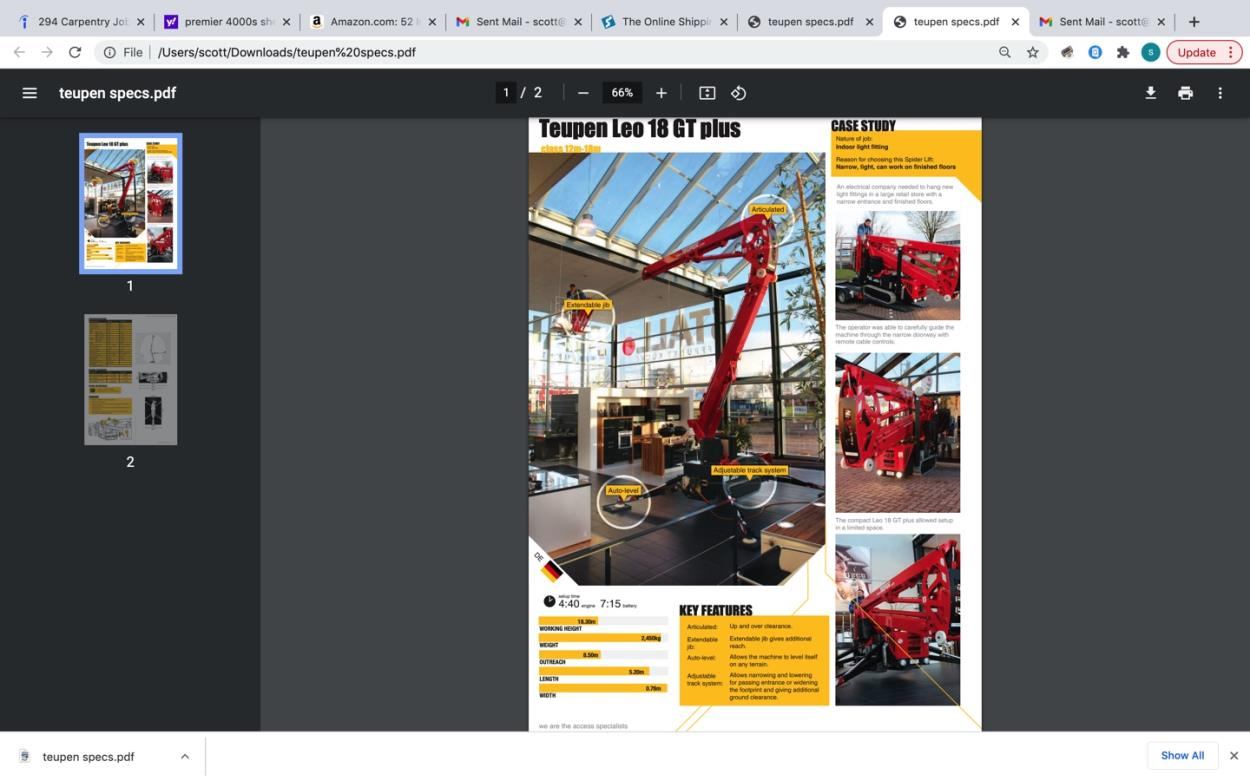Close the Amazon.com tab
1250x781 pixels.
[x=432, y=21]
